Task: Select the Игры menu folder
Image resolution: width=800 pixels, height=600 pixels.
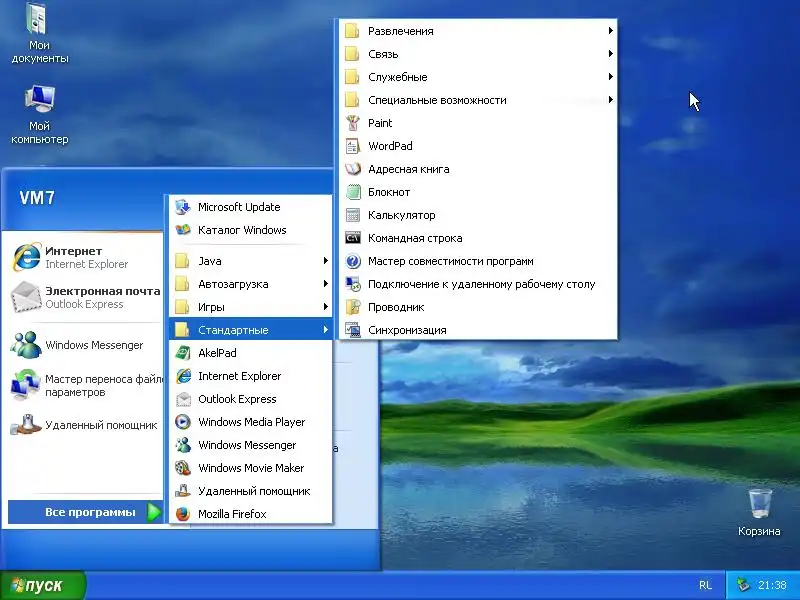Action: 251,307
